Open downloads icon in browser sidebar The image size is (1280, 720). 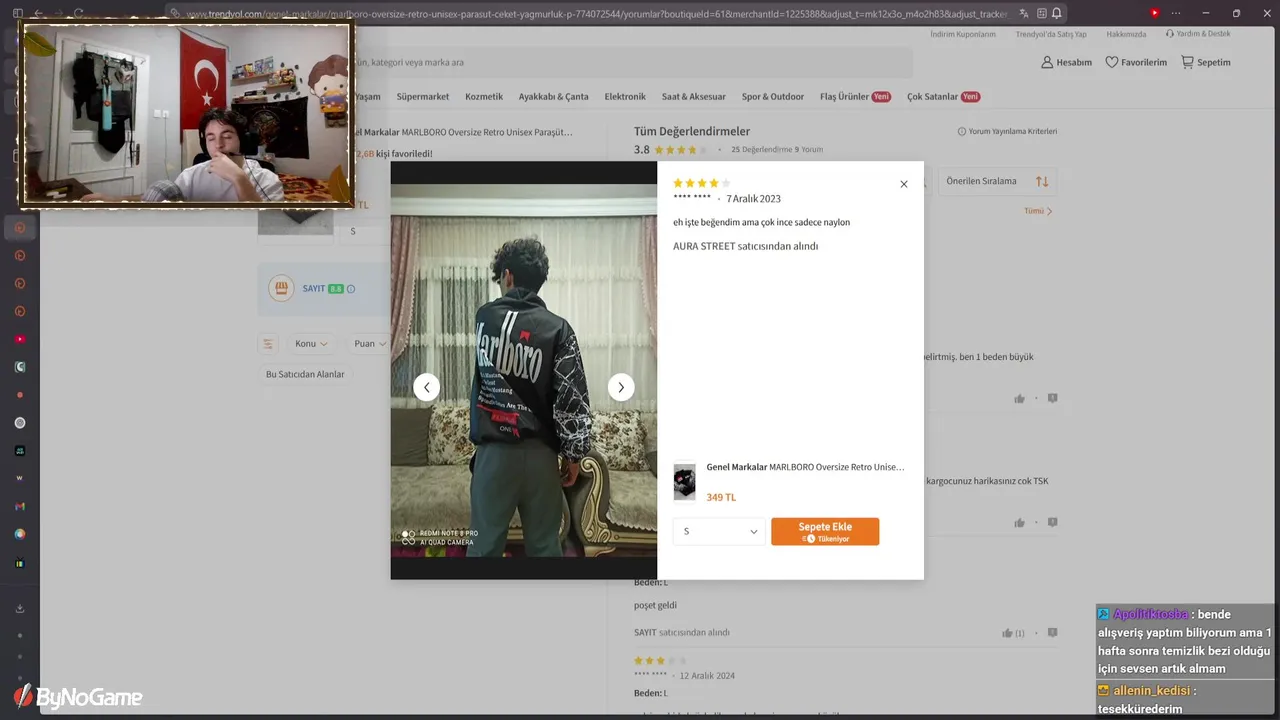pyautogui.click(x=20, y=608)
